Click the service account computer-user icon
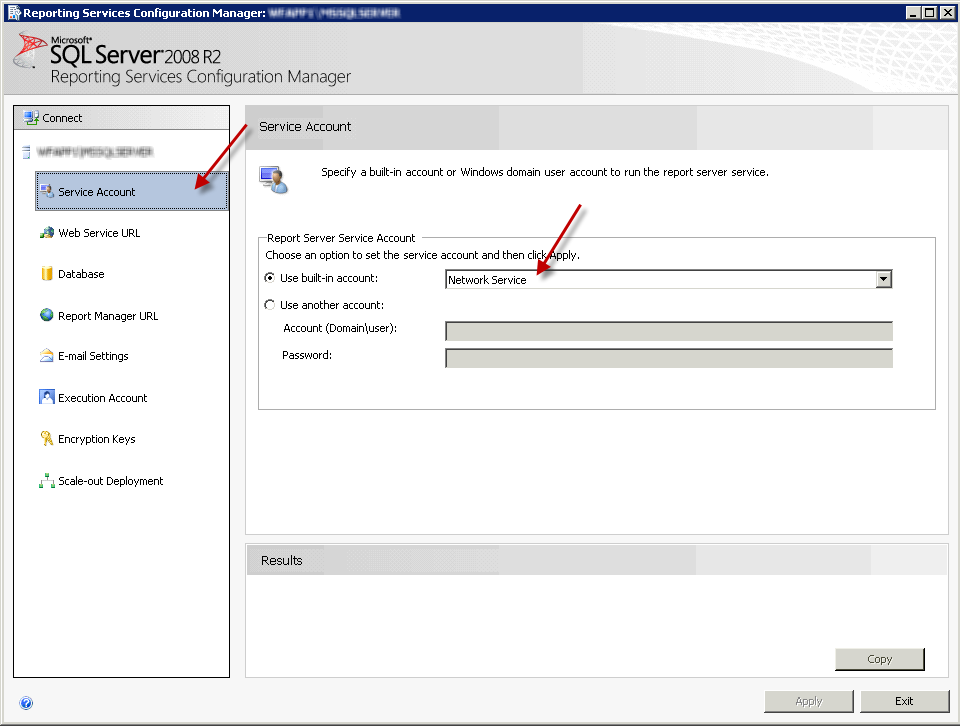 [273, 180]
